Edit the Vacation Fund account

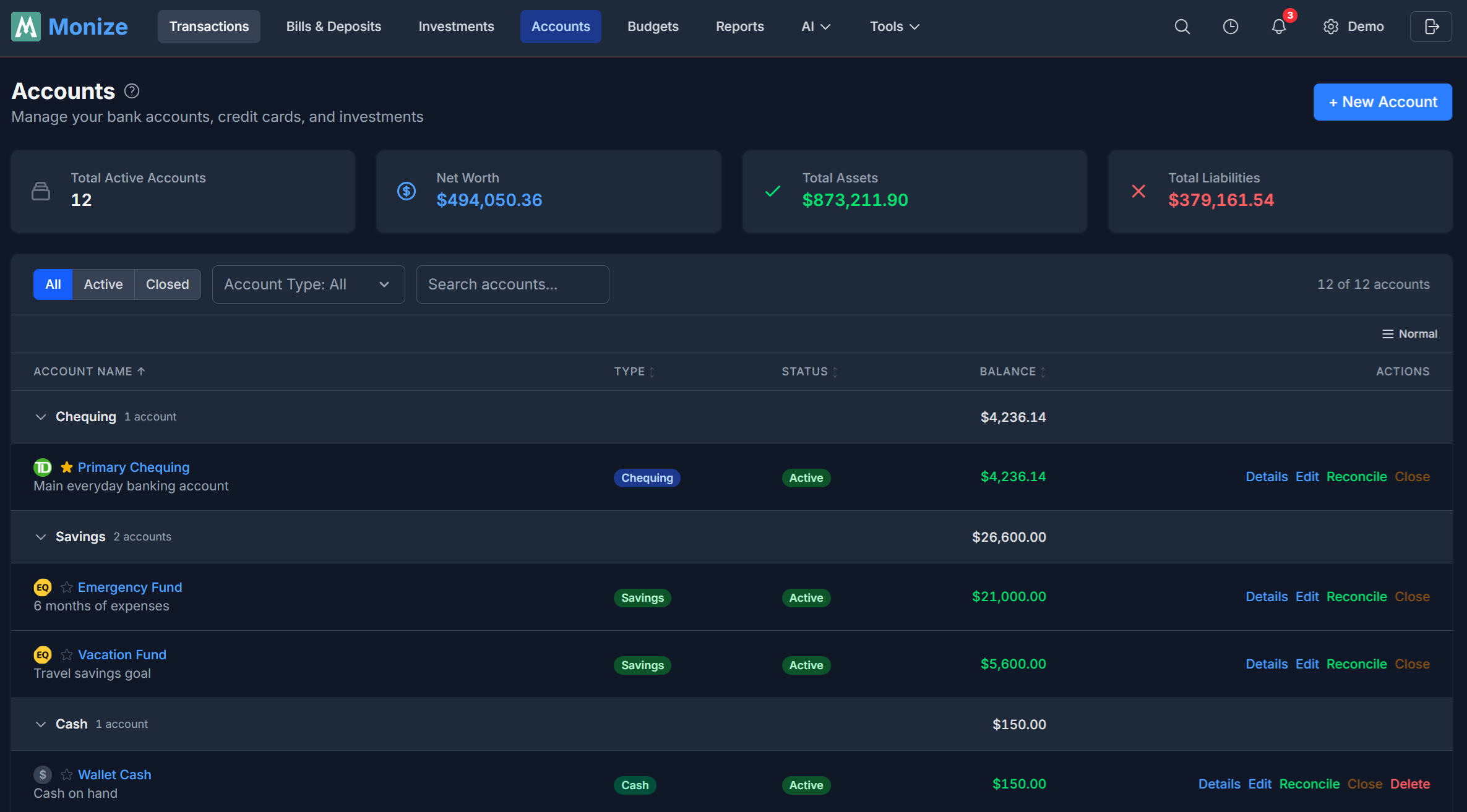1307,664
